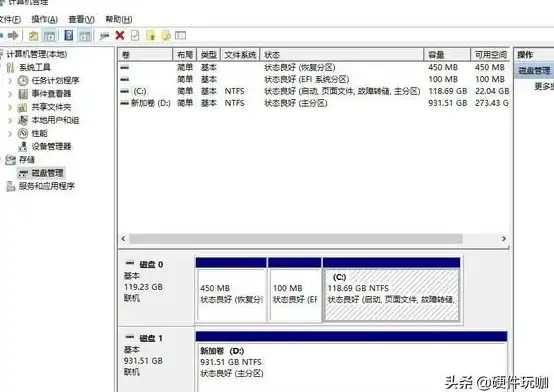This screenshot has height=392, width=554.
Task: Sort by the 文件系统 column header
Action: [x=240, y=55]
